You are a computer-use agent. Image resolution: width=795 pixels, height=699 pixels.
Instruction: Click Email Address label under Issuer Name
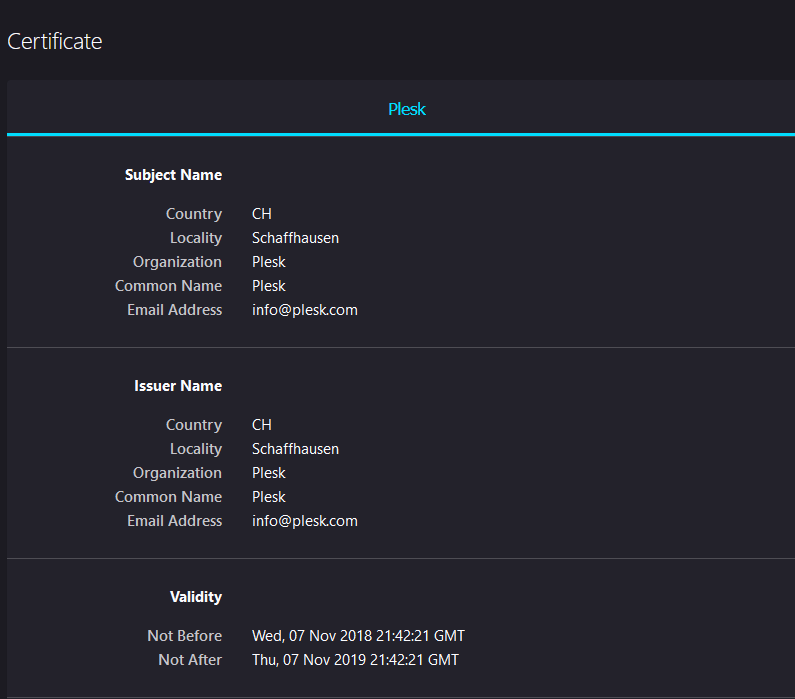coord(175,521)
